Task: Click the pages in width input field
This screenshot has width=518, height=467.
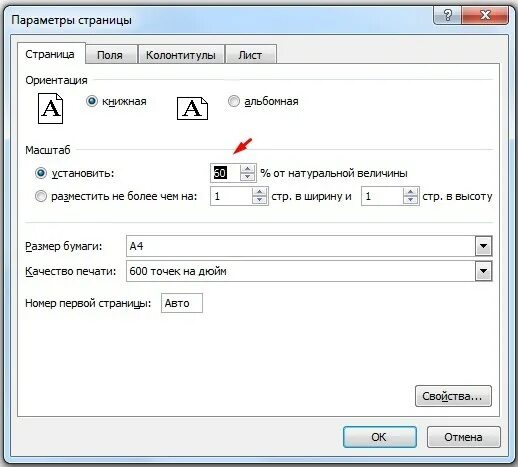Action: pos(231,196)
